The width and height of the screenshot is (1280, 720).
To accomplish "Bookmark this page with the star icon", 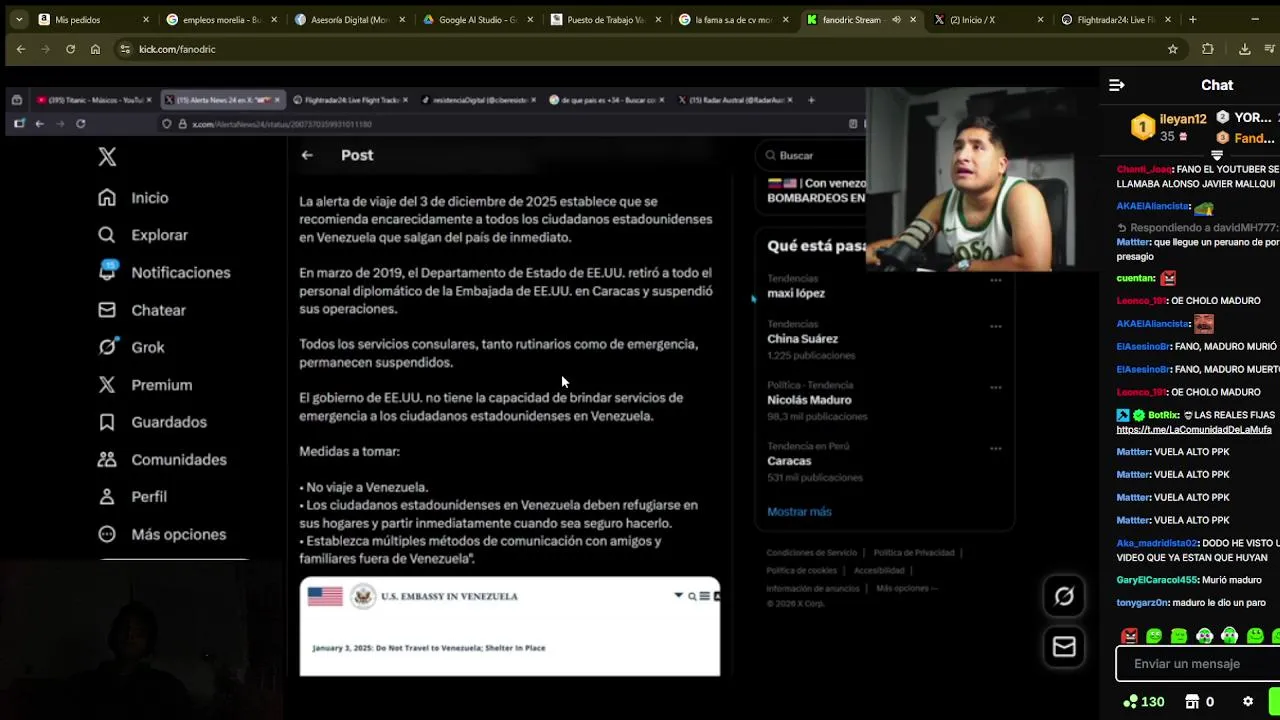I will click(x=1173, y=49).
